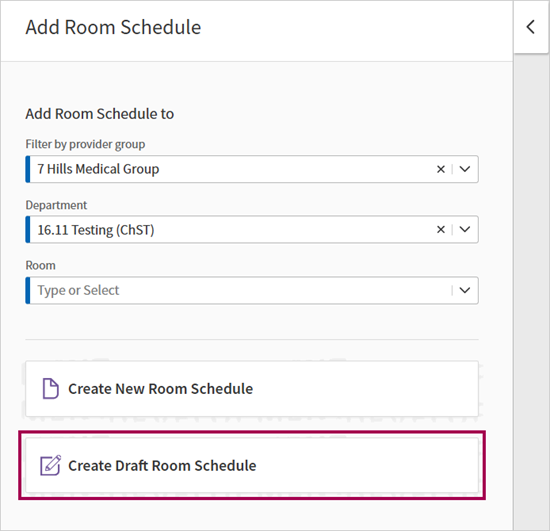Click the 16.11 Testing (ChST) text field
Viewport: 550px width, 531px height.
(x=252, y=229)
